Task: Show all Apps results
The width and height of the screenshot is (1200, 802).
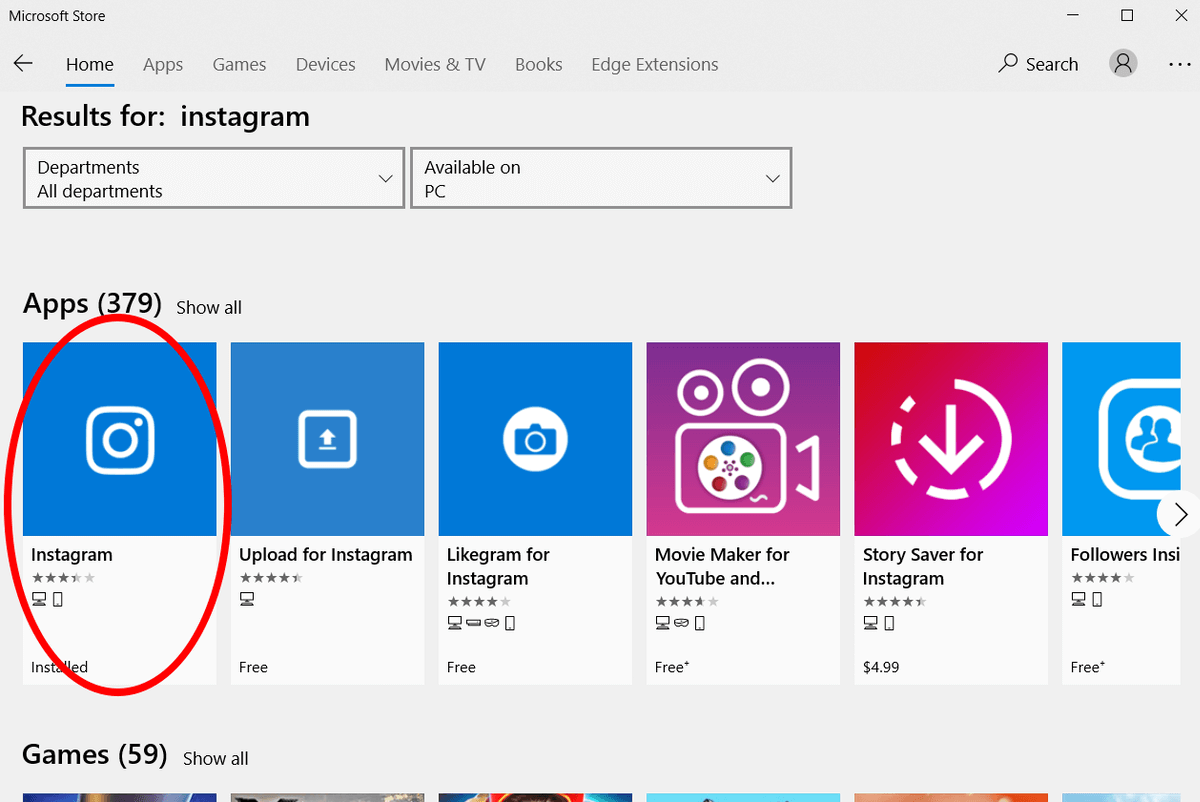Action: coord(209,308)
